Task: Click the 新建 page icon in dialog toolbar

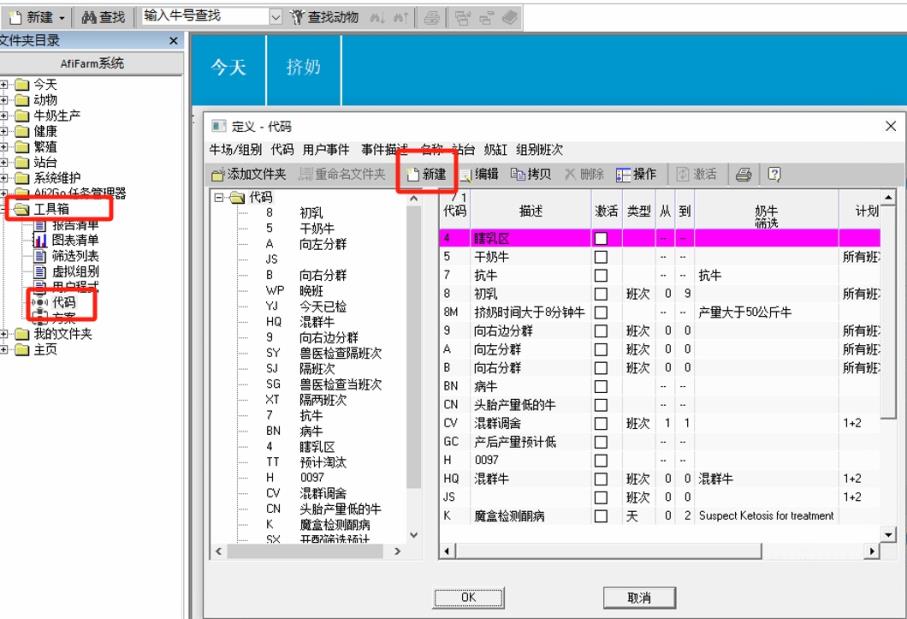Action: click(x=412, y=174)
